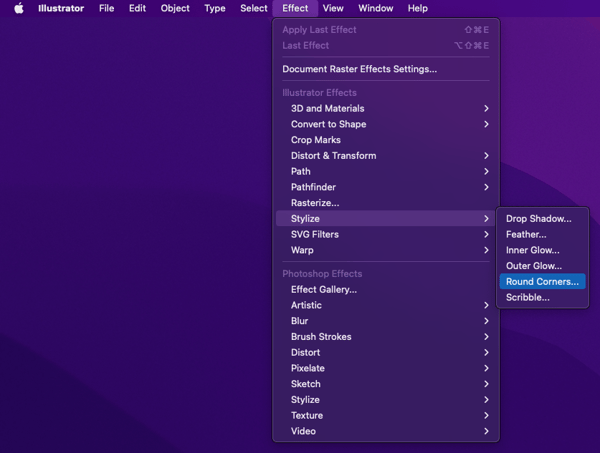Open the Help menu

point(417,8)
